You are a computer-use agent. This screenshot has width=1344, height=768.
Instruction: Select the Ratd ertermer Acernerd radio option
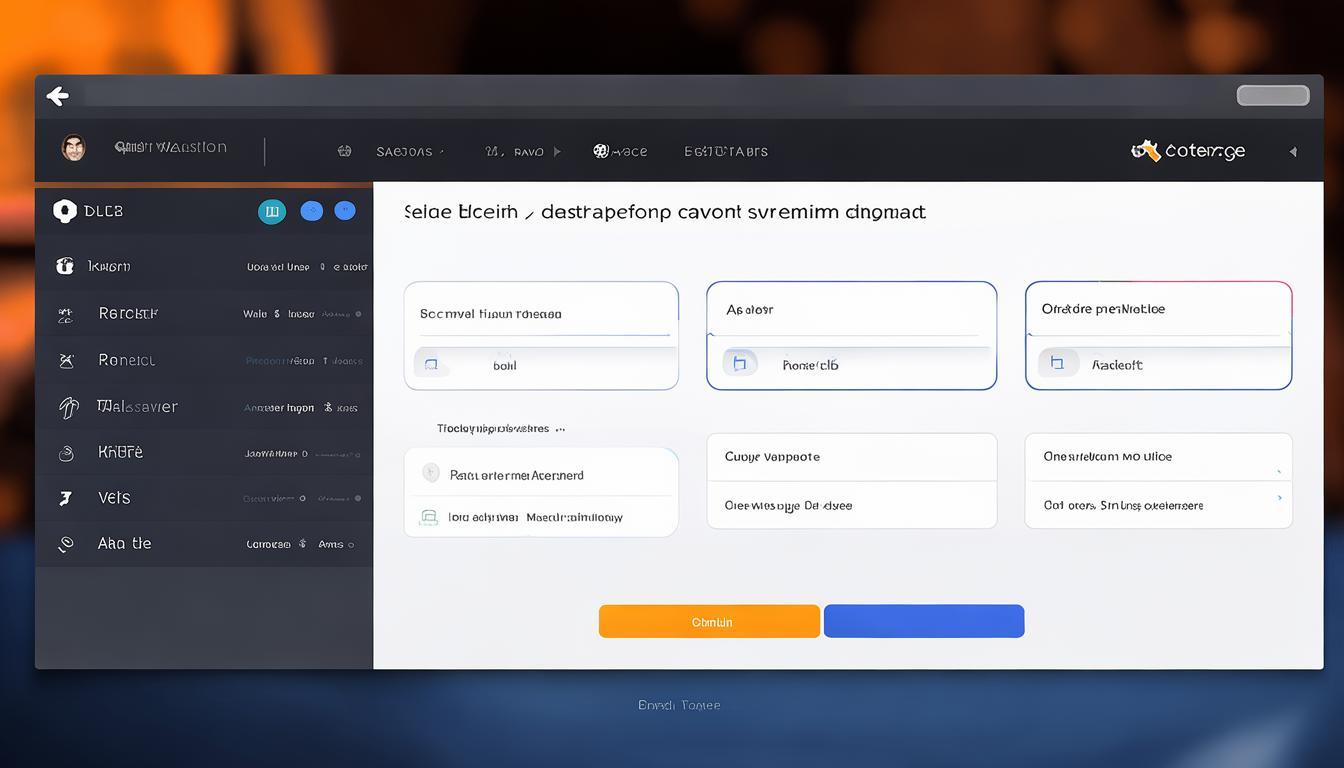tap(431, 474)
